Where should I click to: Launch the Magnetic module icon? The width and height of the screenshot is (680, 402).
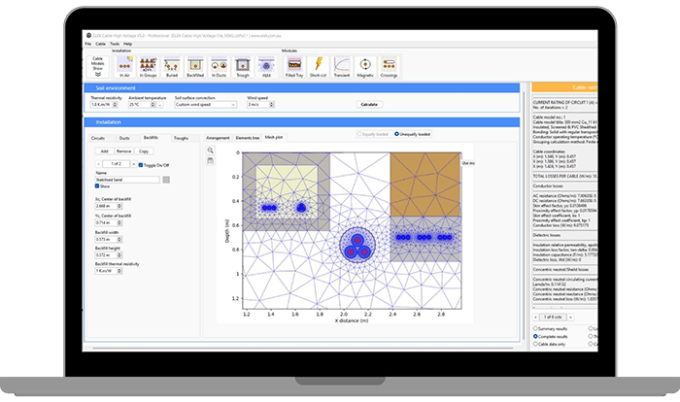coord(366,64)
